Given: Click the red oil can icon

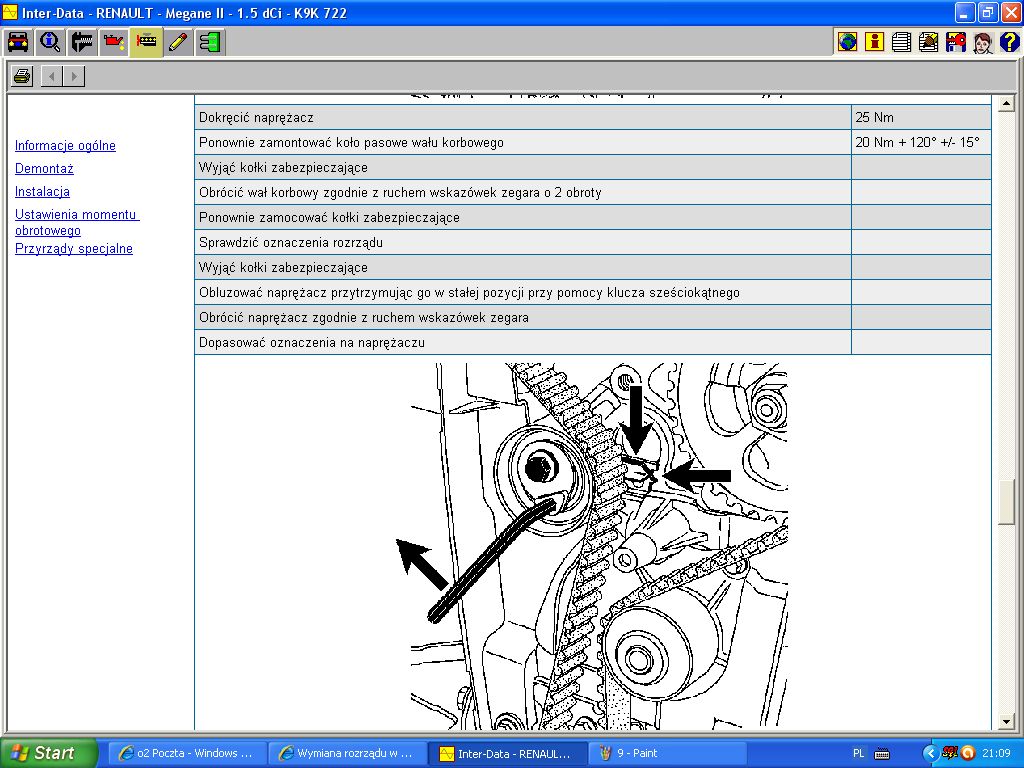Looking at the screenshot, I should [x=114, y=42].
